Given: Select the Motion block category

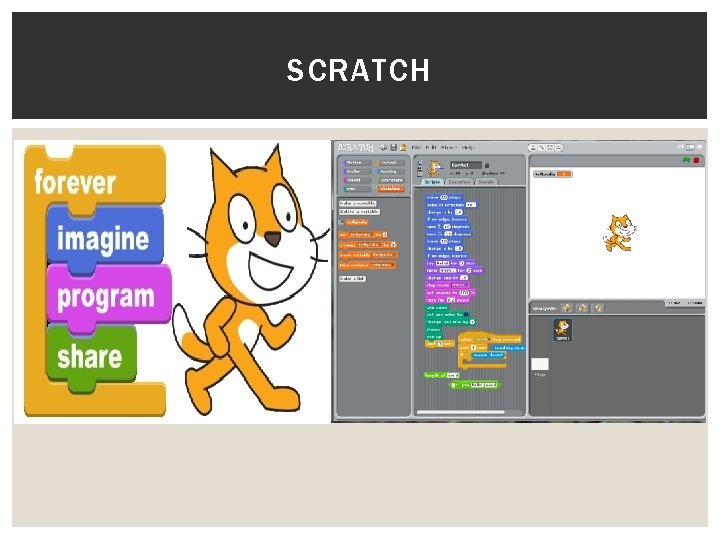Looking at the screenshot, I should pyautogui.click(x=357, y=163).
